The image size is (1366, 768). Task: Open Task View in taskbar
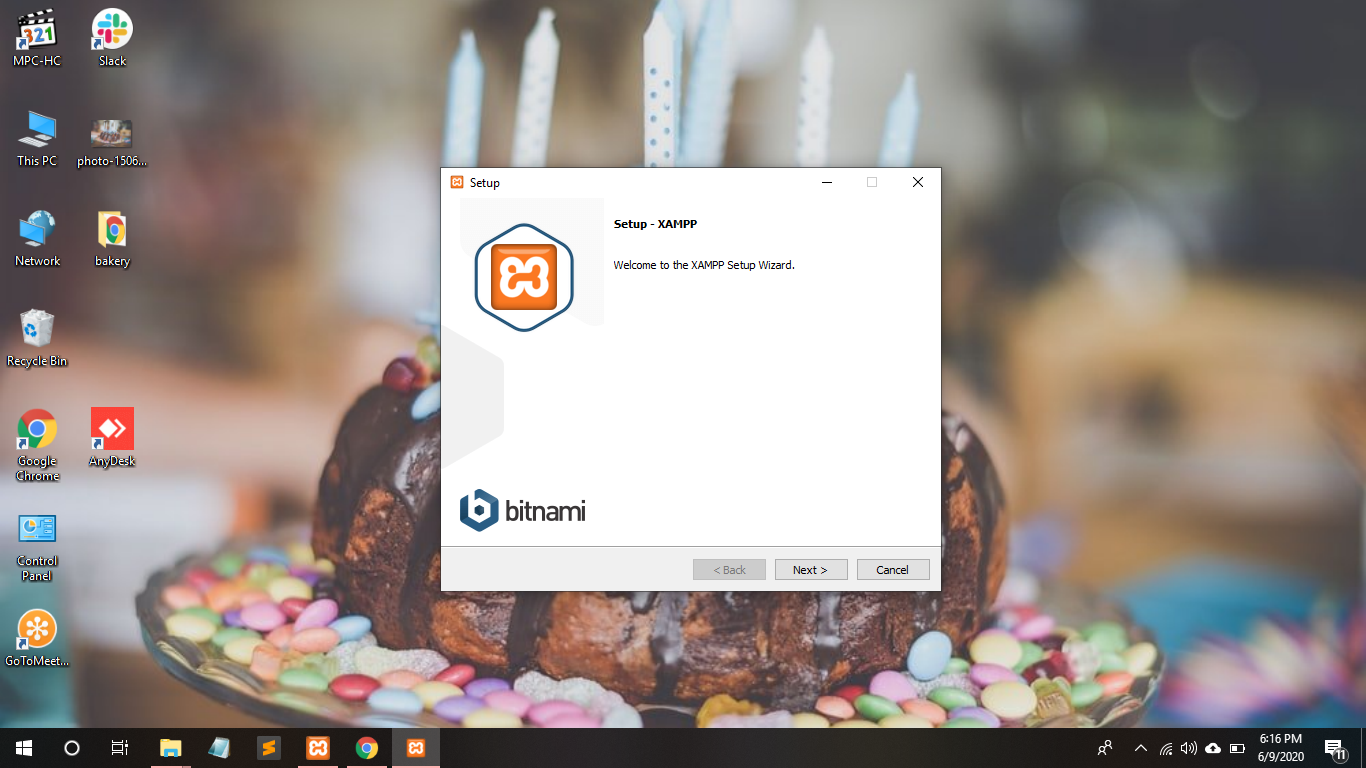click(120, 748)
